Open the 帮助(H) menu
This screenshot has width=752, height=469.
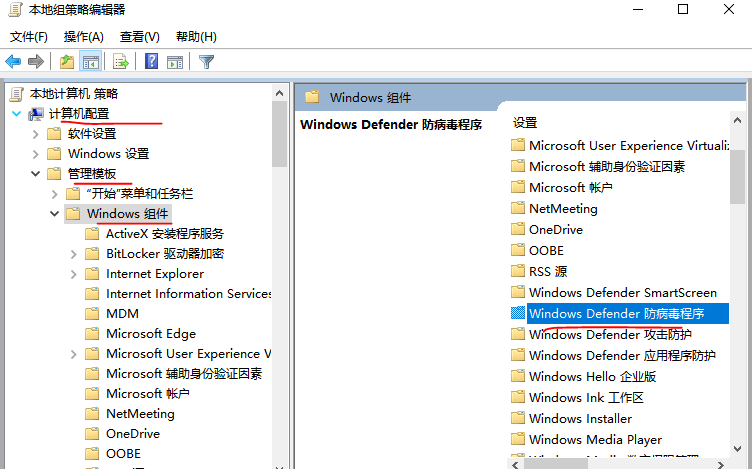coord(196,37)
